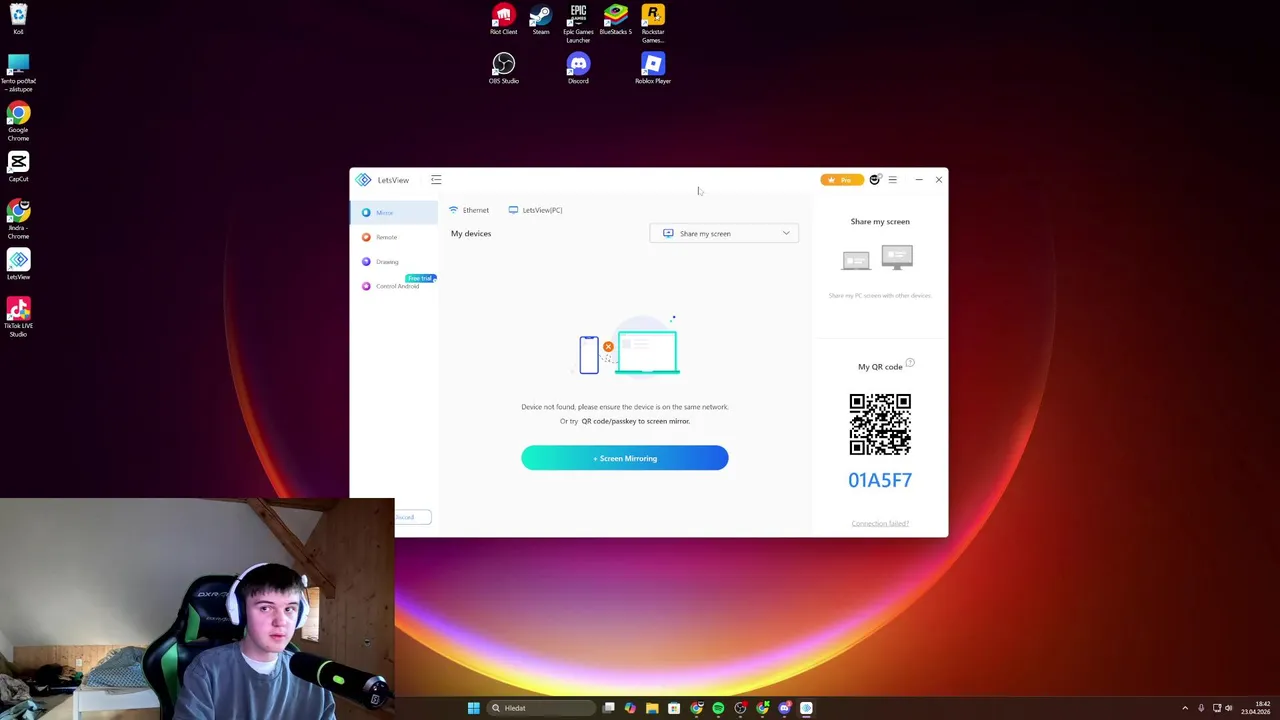
Task: Select the TikTok LIVE Studio desktop icon
Action: [x=18, y=318]
